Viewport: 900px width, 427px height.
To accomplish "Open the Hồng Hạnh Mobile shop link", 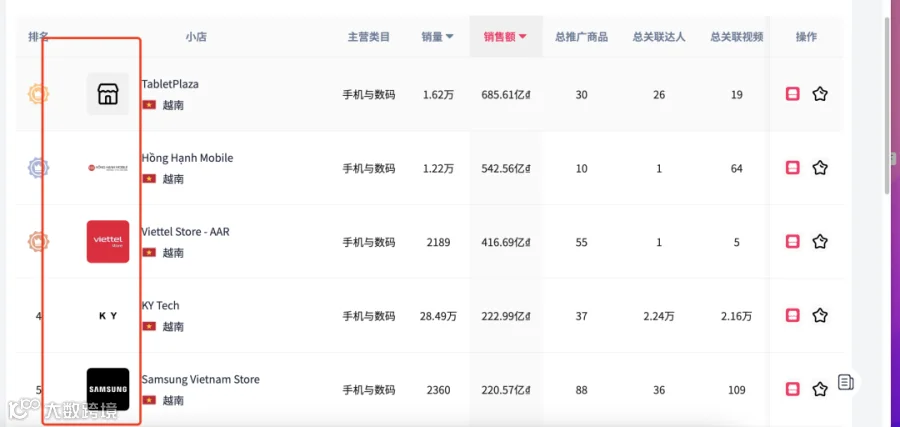I will (x=188, y=158).
